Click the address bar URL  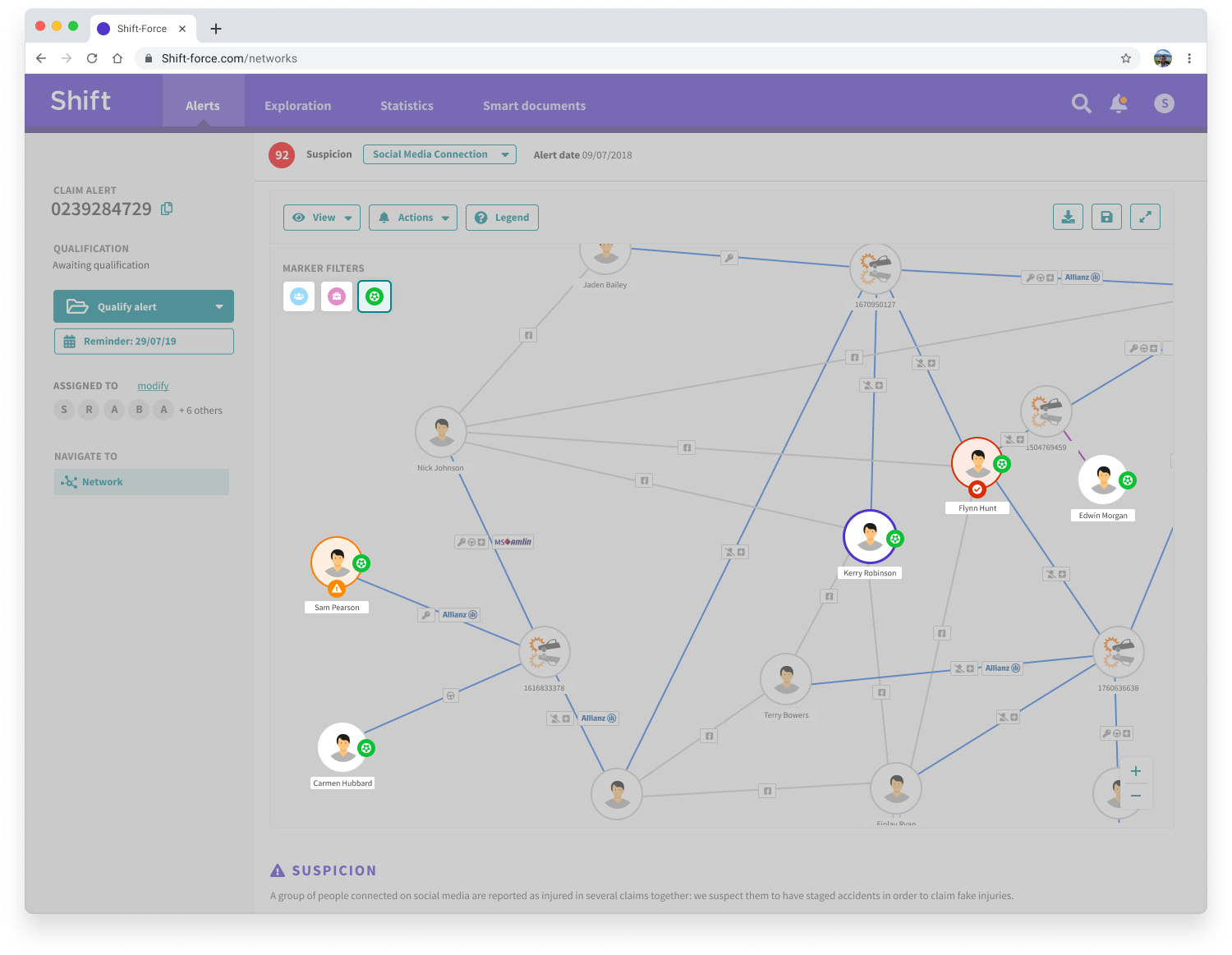229,58
